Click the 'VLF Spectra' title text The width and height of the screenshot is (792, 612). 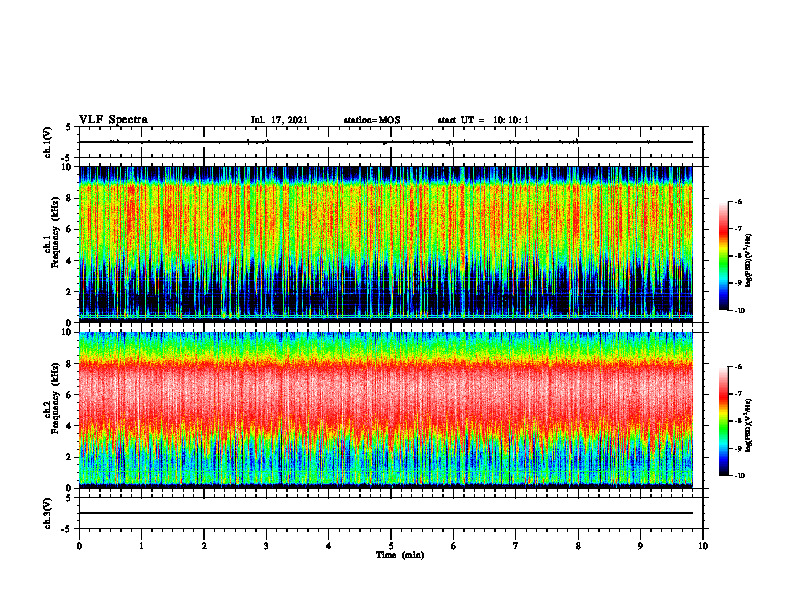tap(113, 120)
